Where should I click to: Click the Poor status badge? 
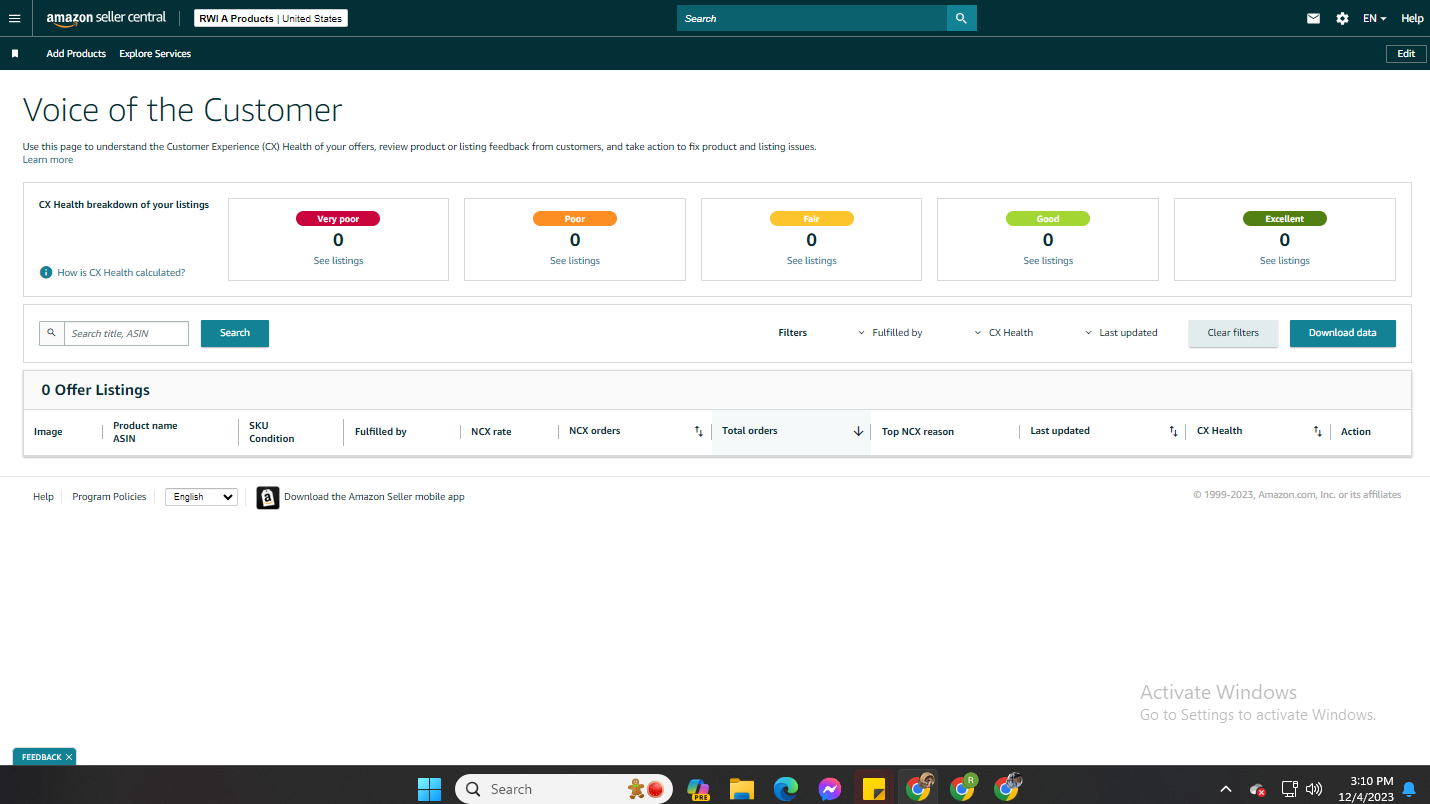point(575,219)
